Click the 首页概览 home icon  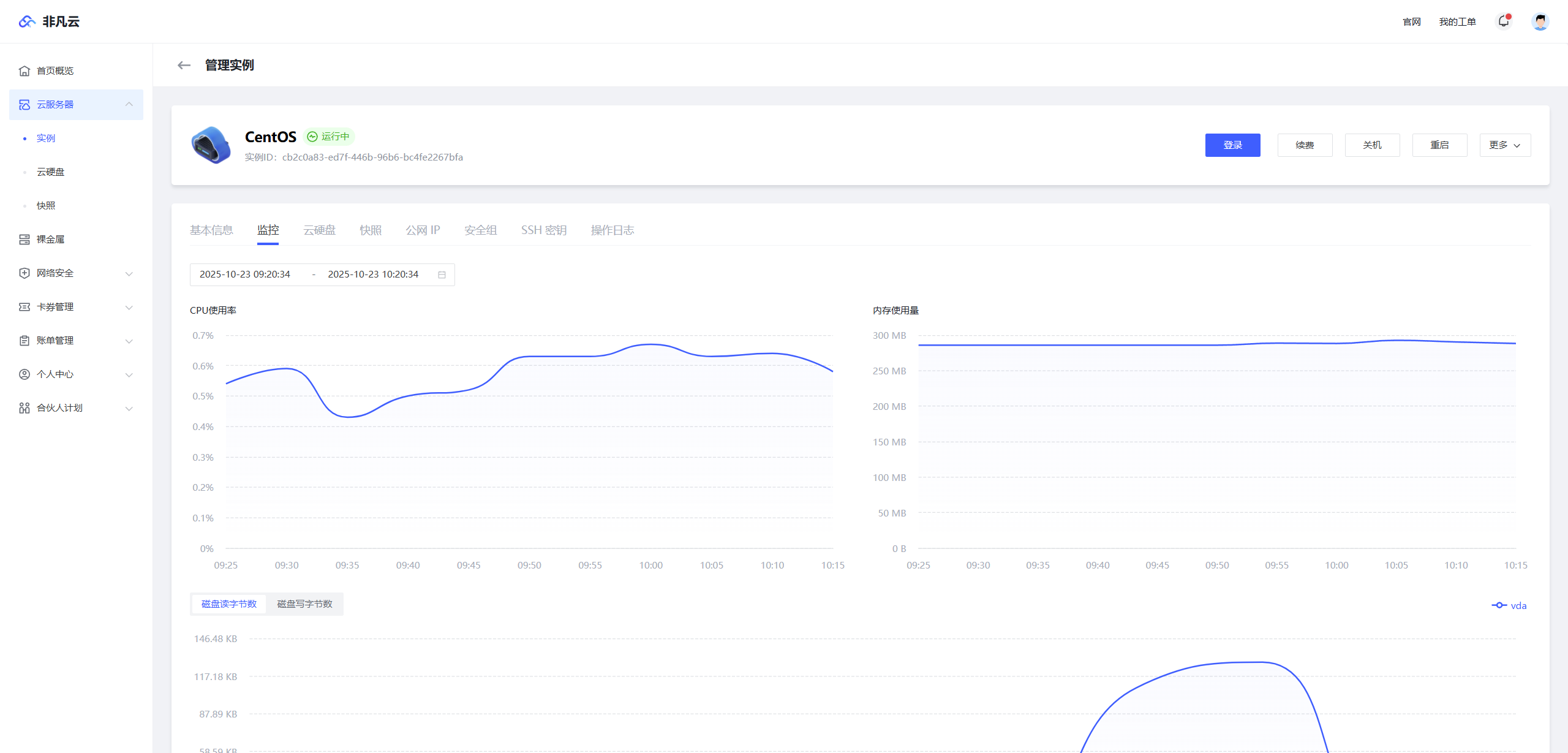tap(24, 71)
